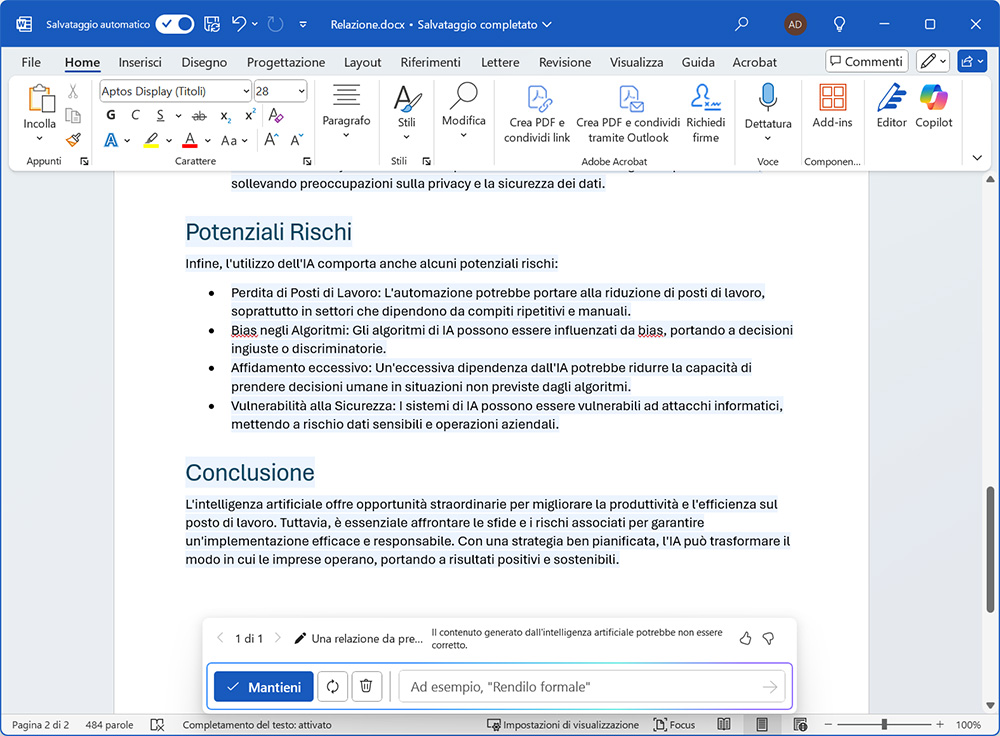1000x736 pixels.
Task: Open the Inserisci ribbon tab
Action: 140,62
